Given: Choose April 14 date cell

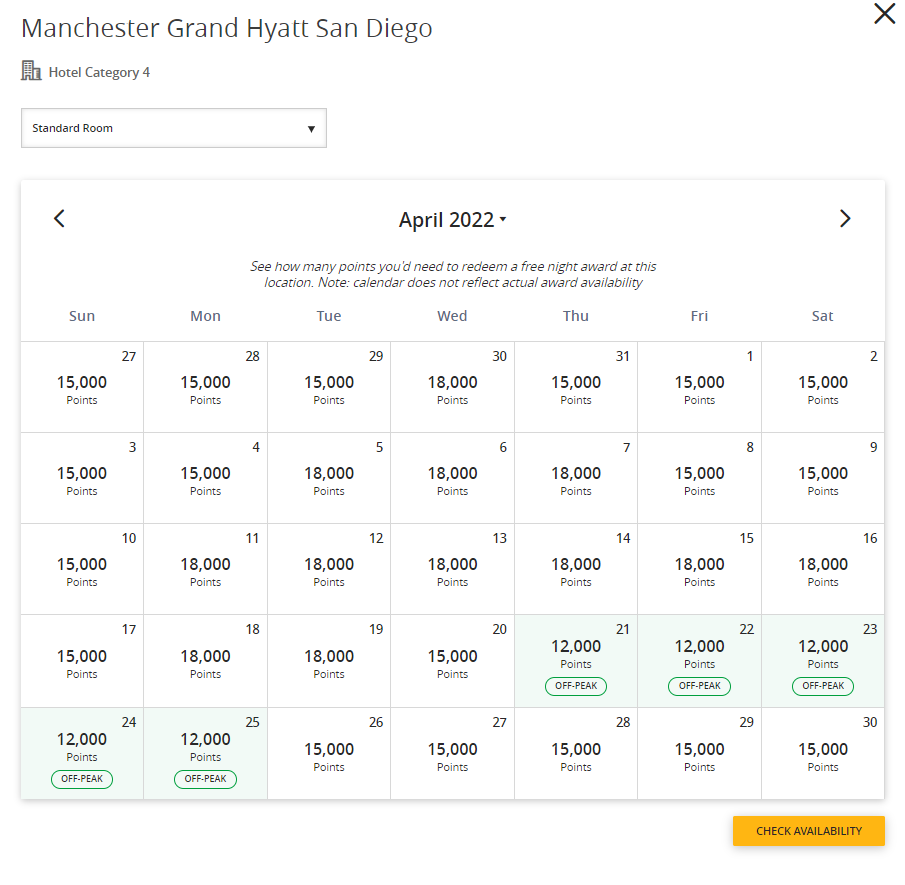Looking at the screenshot, I should point(576,569).
